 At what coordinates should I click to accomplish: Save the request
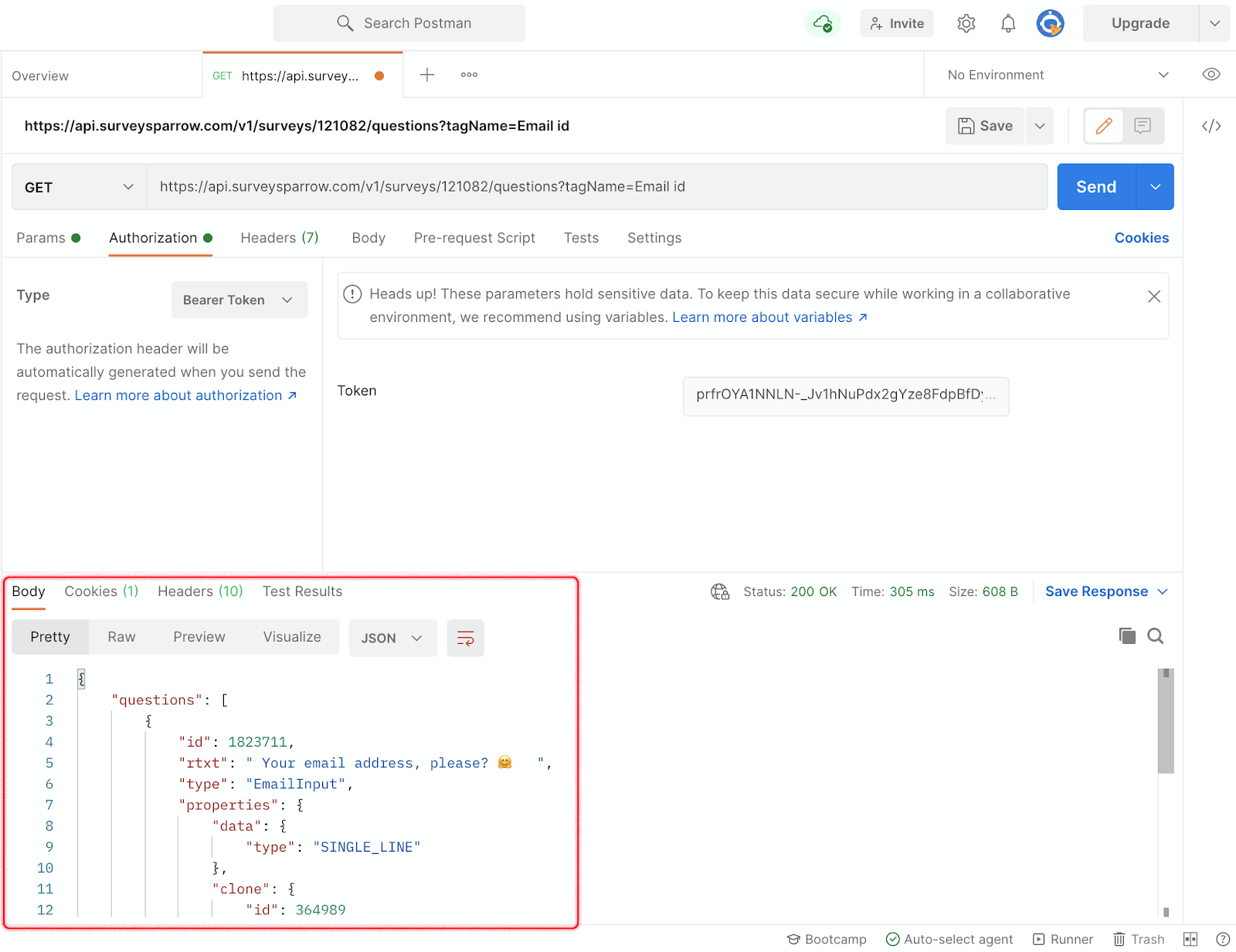pyautogui.click(x=985, y=126)
